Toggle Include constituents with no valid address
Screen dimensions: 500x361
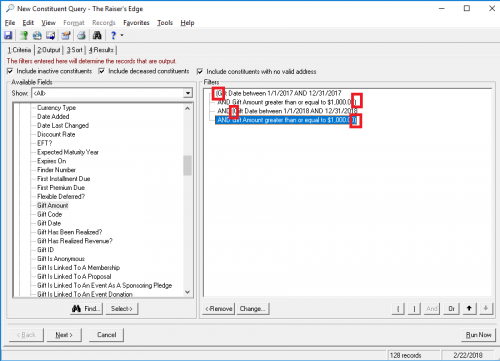point(200,71)
